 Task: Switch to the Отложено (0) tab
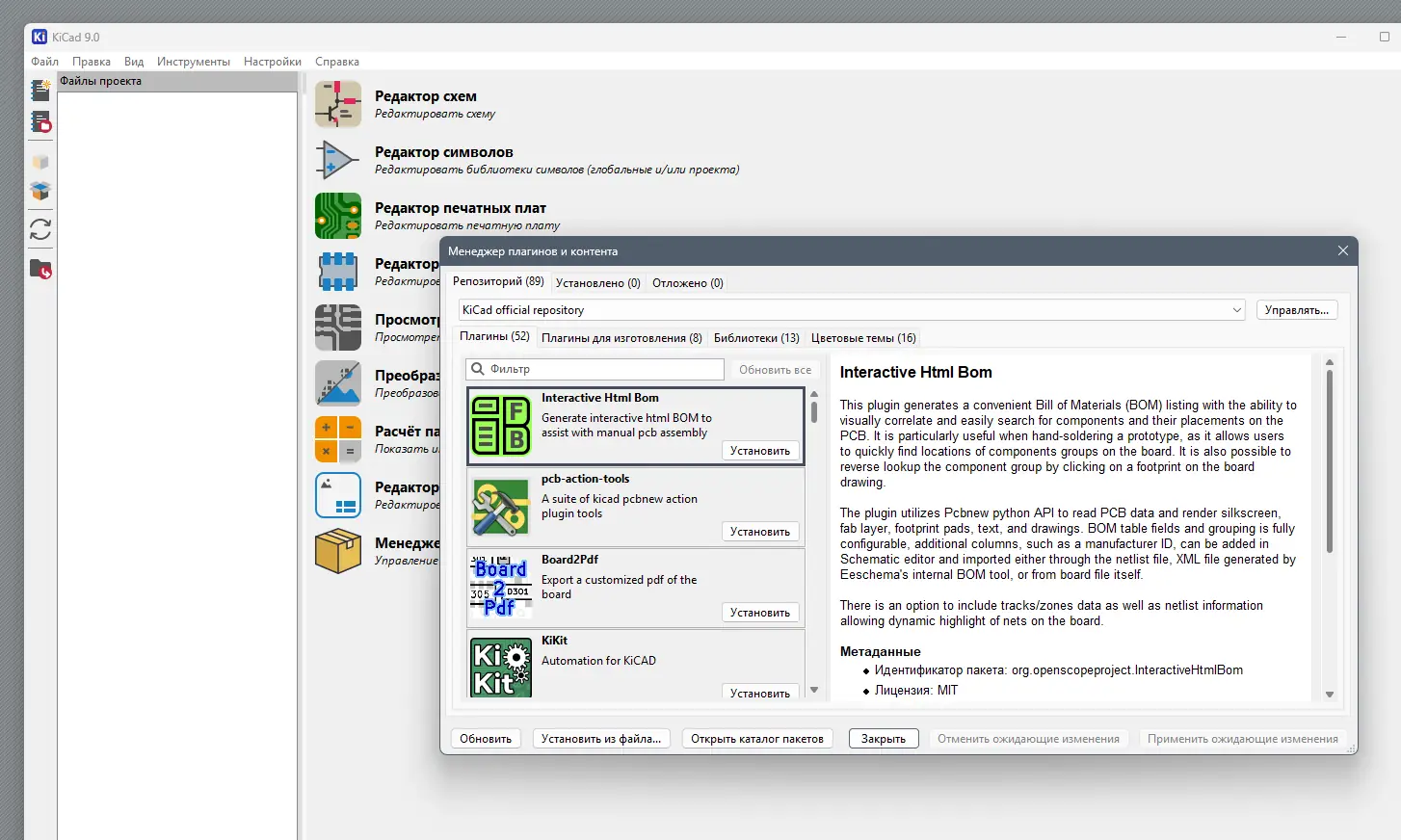[x=688, y=282]
